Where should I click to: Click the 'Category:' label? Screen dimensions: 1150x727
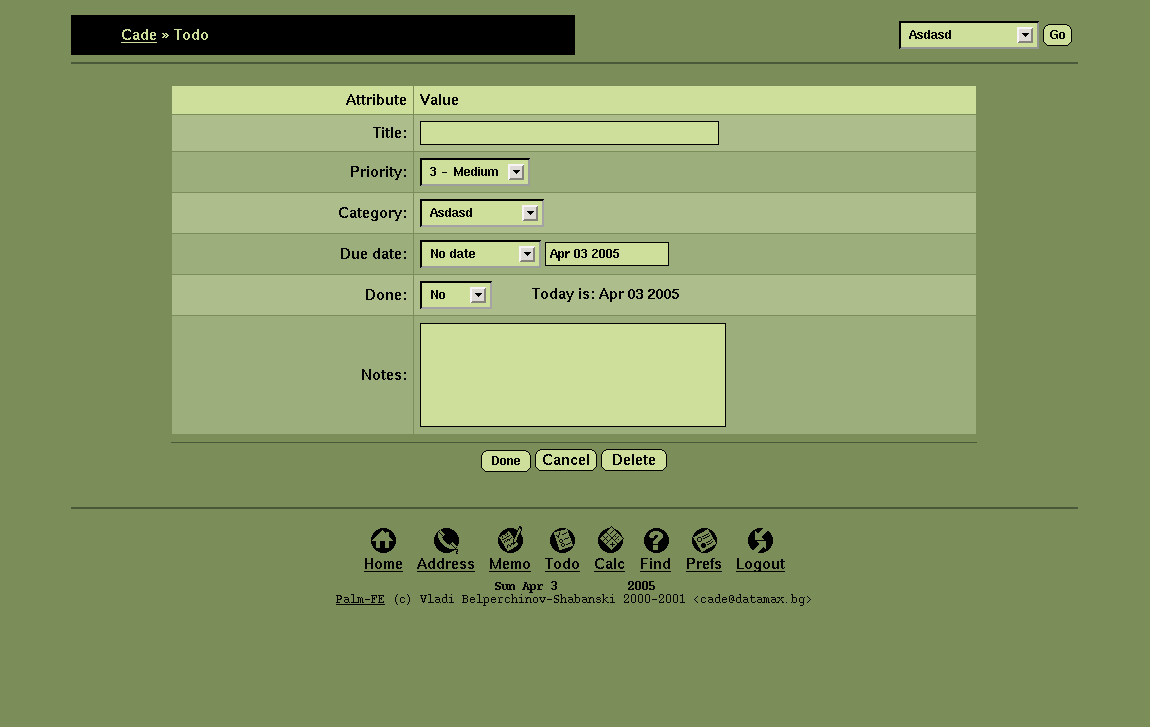click(373, 213)
